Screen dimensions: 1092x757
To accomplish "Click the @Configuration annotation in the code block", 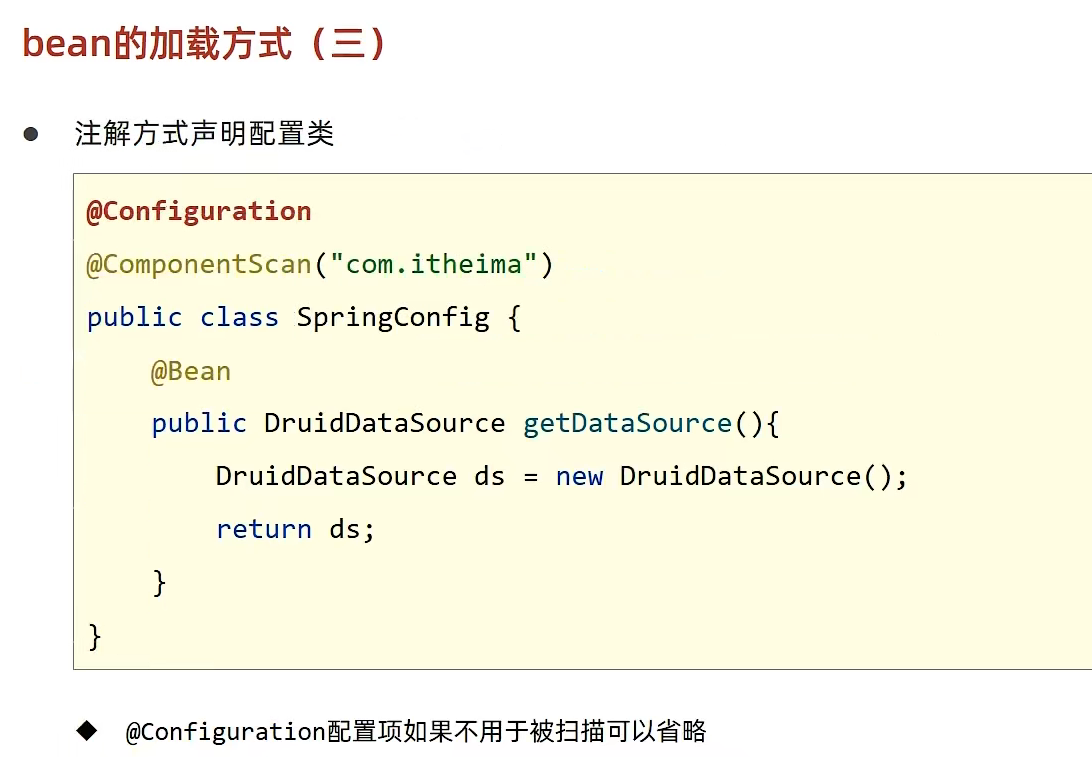I will [x=198, y=211].
